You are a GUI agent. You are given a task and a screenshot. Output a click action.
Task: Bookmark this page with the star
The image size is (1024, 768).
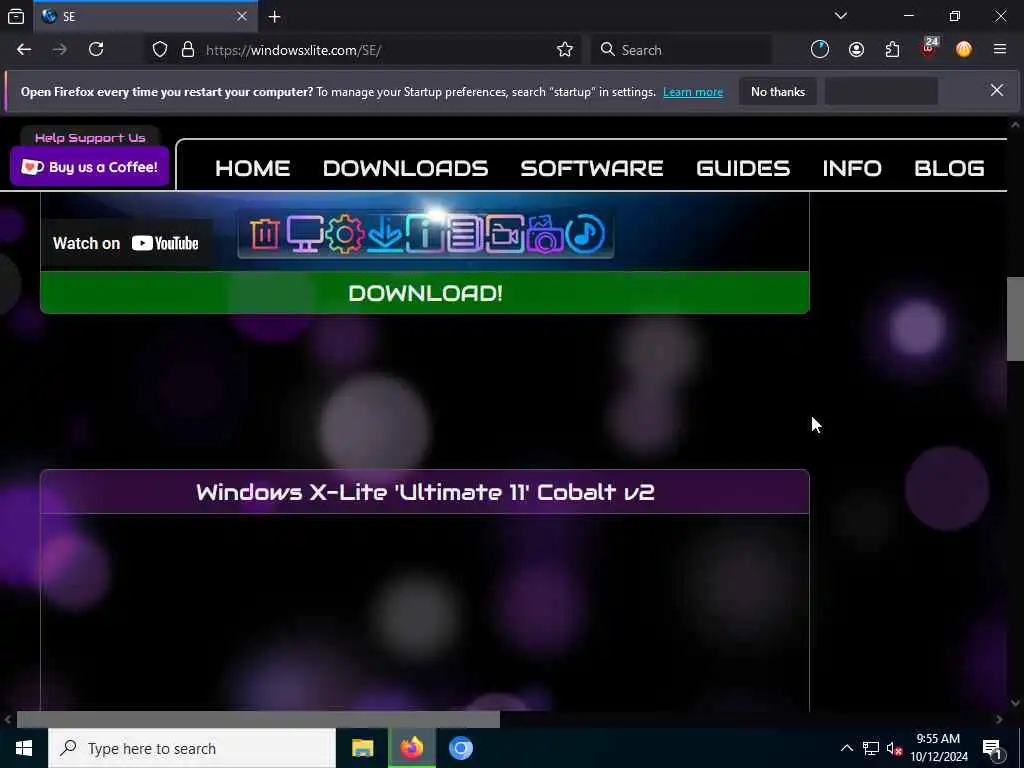[565, 50]
